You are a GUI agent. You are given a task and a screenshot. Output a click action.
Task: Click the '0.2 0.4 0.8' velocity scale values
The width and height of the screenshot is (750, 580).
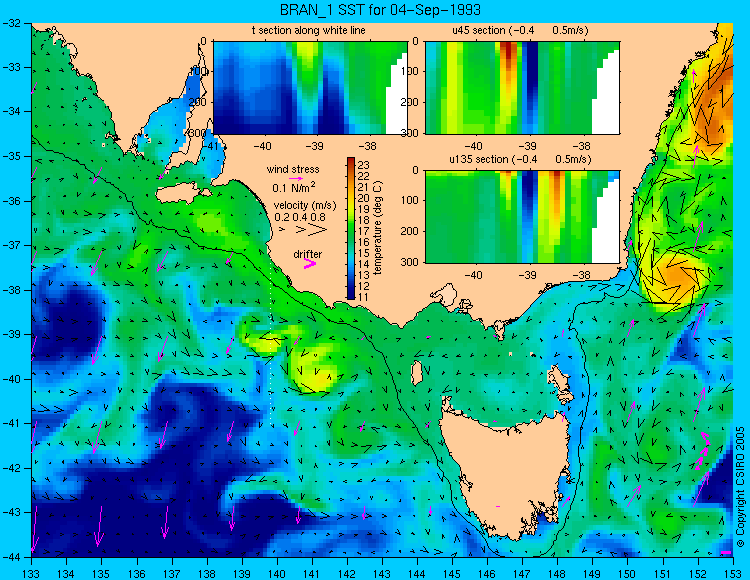300,217
